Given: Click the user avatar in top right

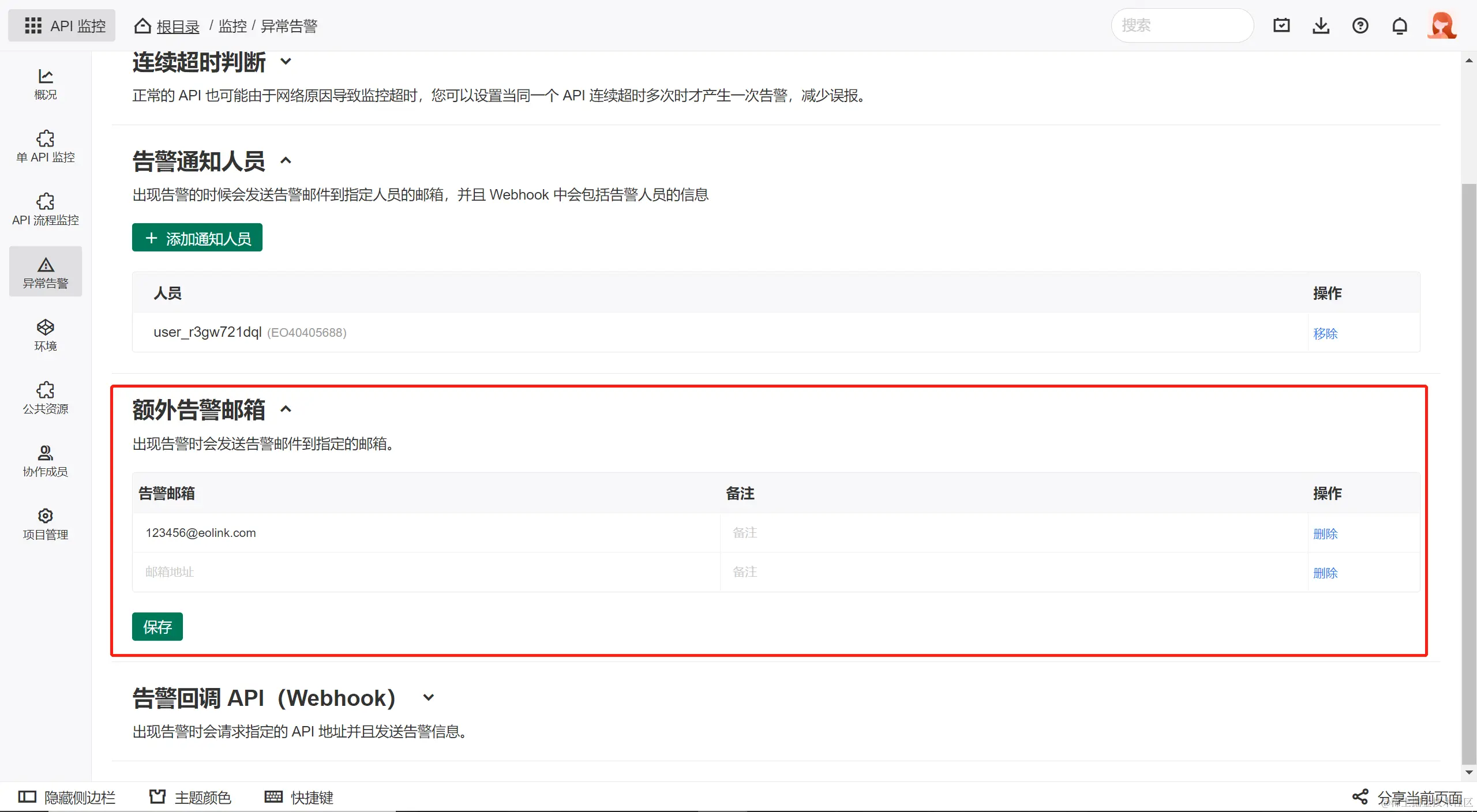Looking at the screenshot, I should point(1442,25).
